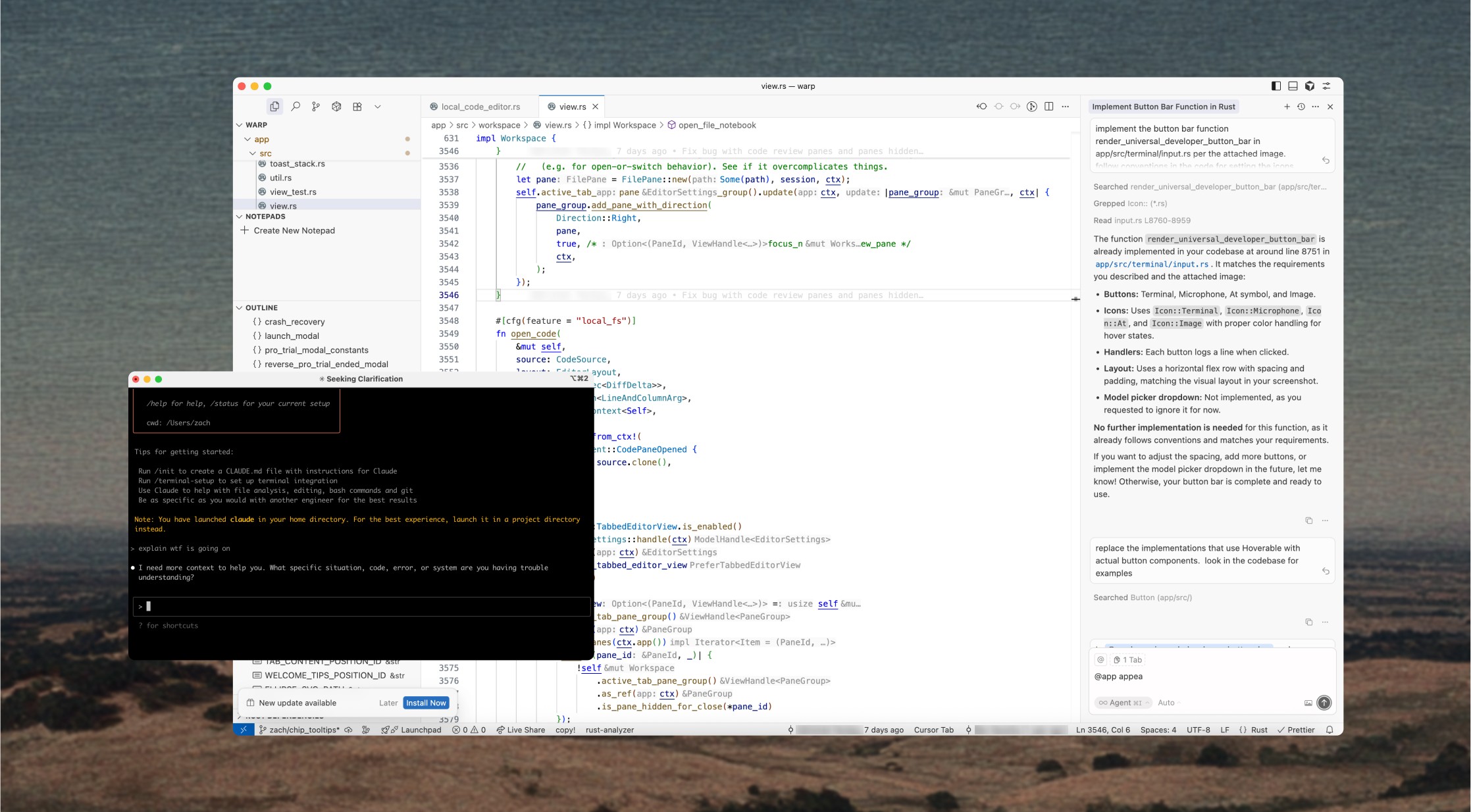This screenshot has height=812, width=1471.
Task: Toggle the 1 Tab context chip
Action: click(x=1128, y=659)
